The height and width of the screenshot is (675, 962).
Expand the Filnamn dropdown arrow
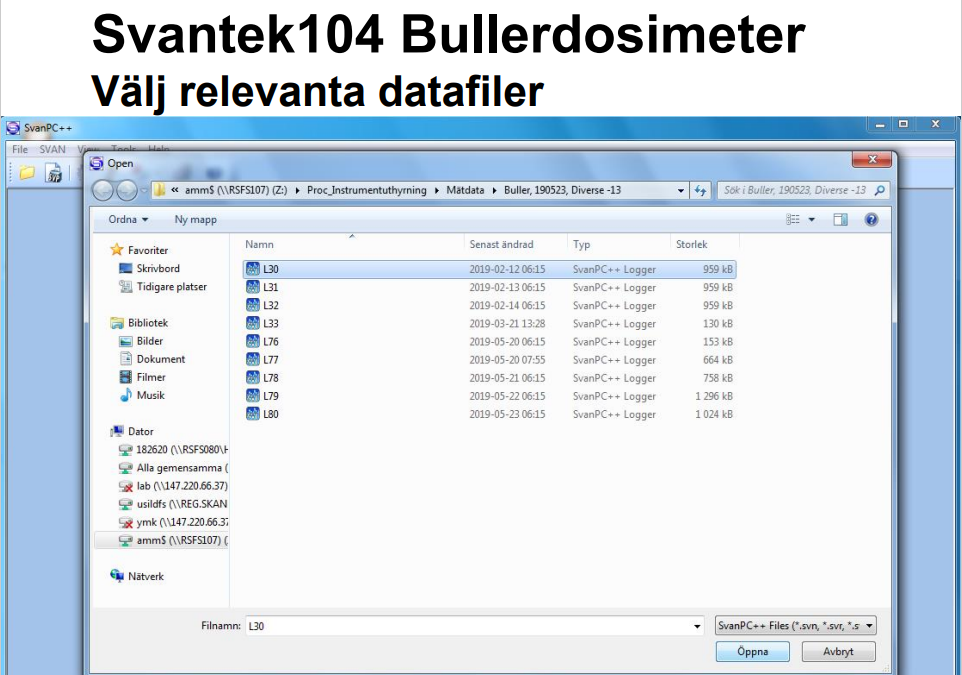click(697, 626)
